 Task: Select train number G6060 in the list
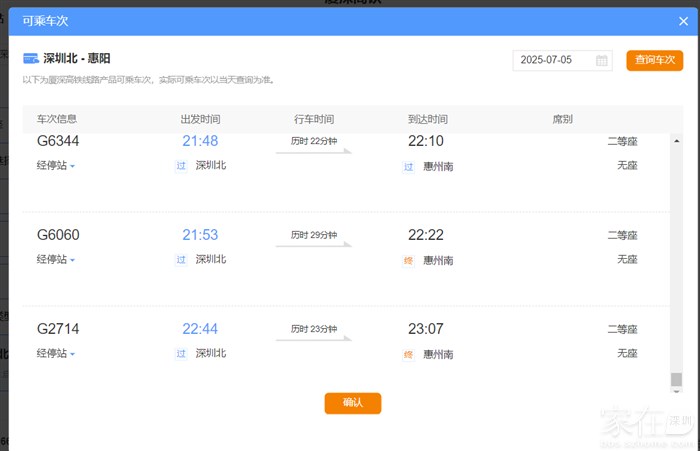(x=58, y=235)
